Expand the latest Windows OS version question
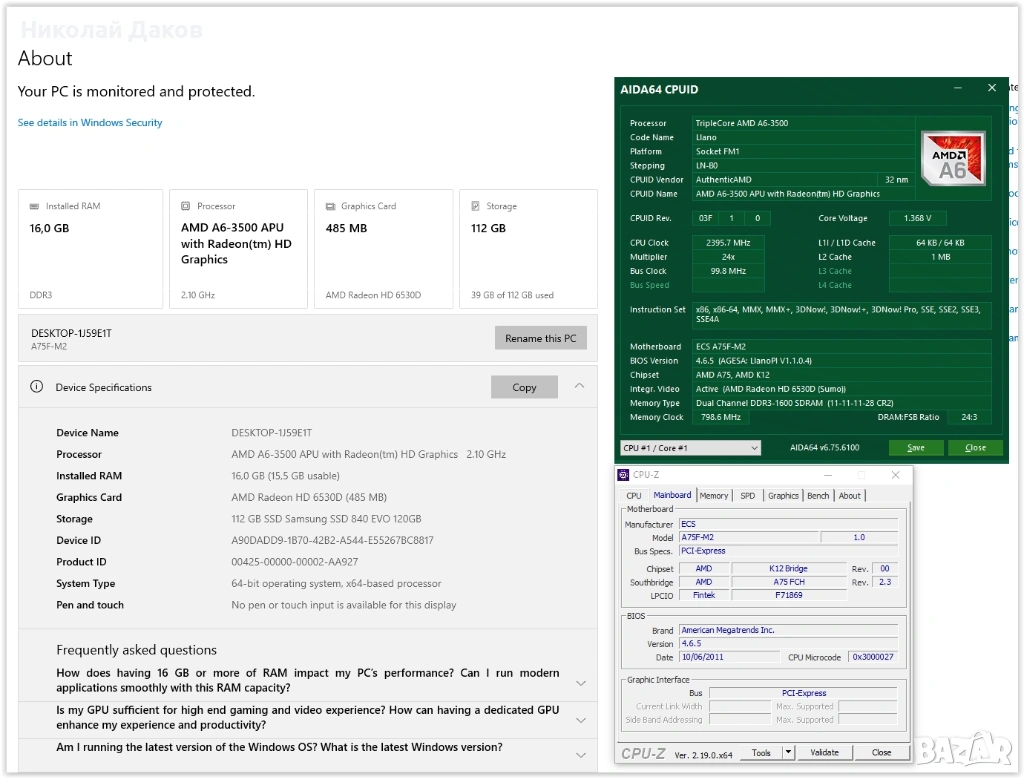Image resolution: width=1024 pixels, height=778 pixels. point(580,755)
